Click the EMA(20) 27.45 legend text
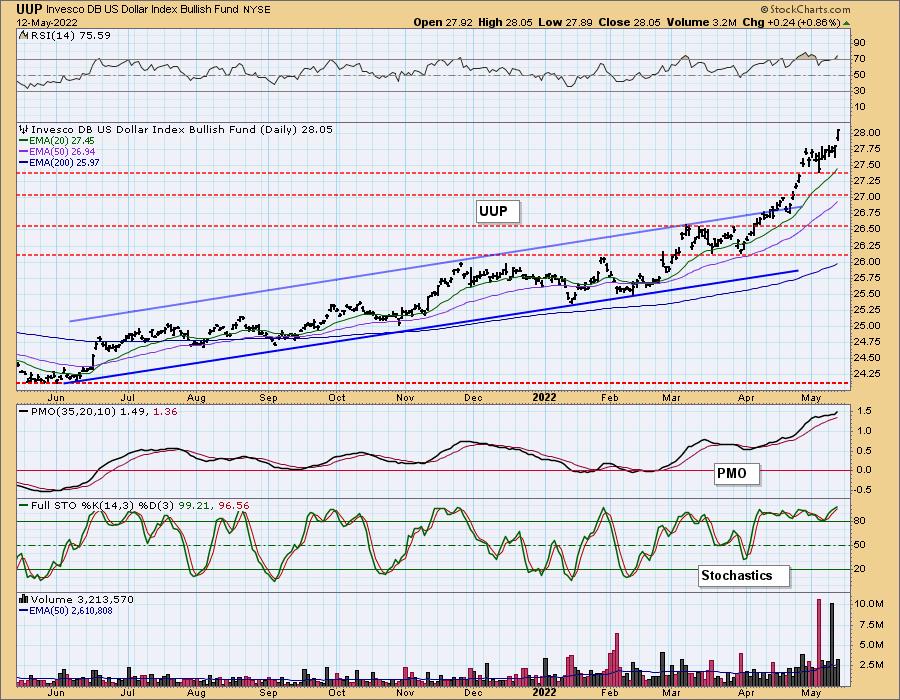900x700 pixels. [62, 141]
